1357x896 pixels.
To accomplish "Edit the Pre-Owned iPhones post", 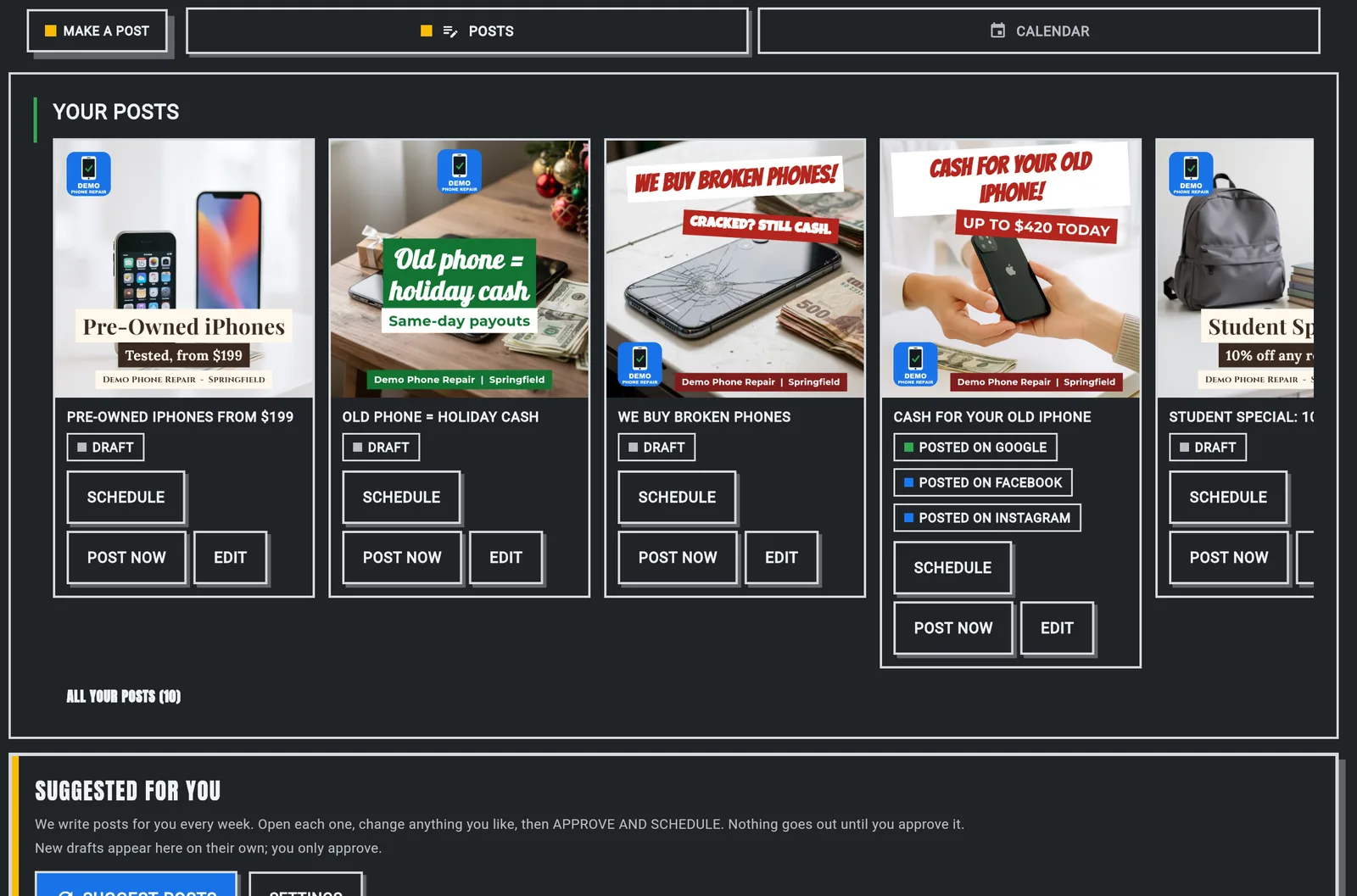I will click(231, 558).
